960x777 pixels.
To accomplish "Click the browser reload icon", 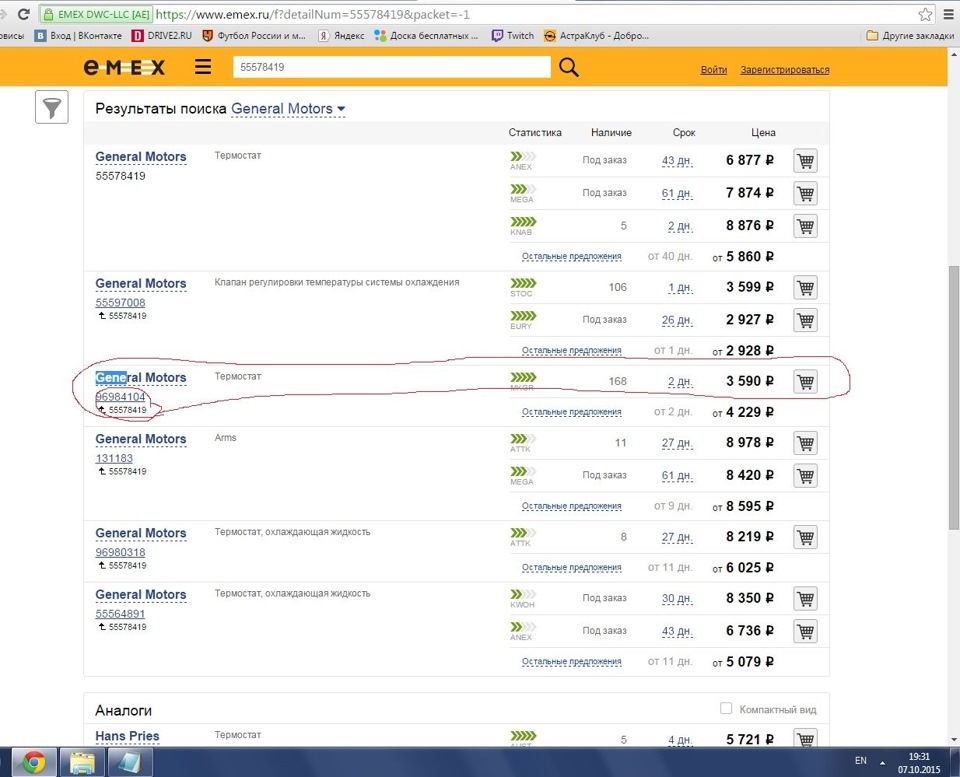I will click(23, 13).
